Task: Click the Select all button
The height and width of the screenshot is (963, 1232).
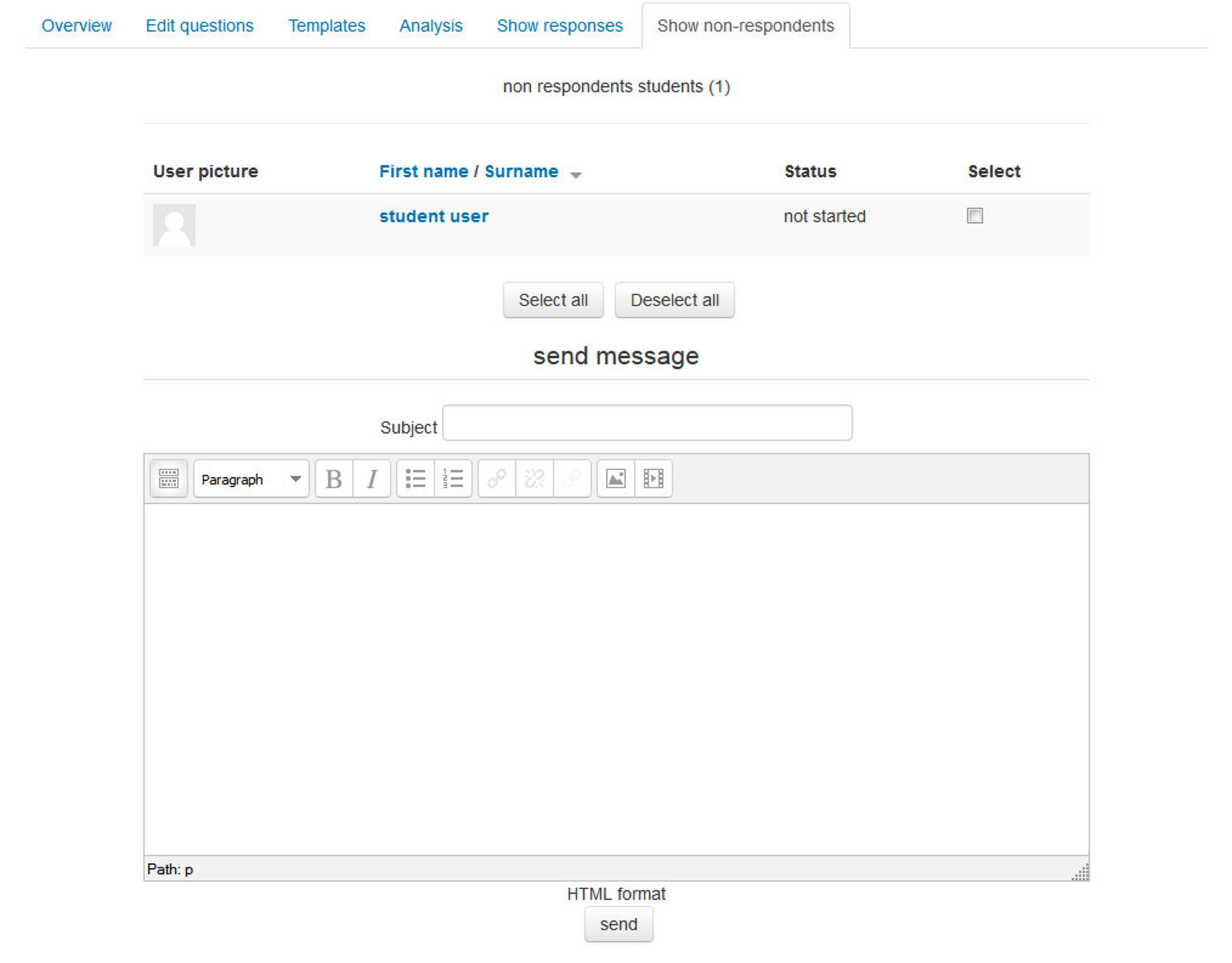Action: (x=552, y=300)
